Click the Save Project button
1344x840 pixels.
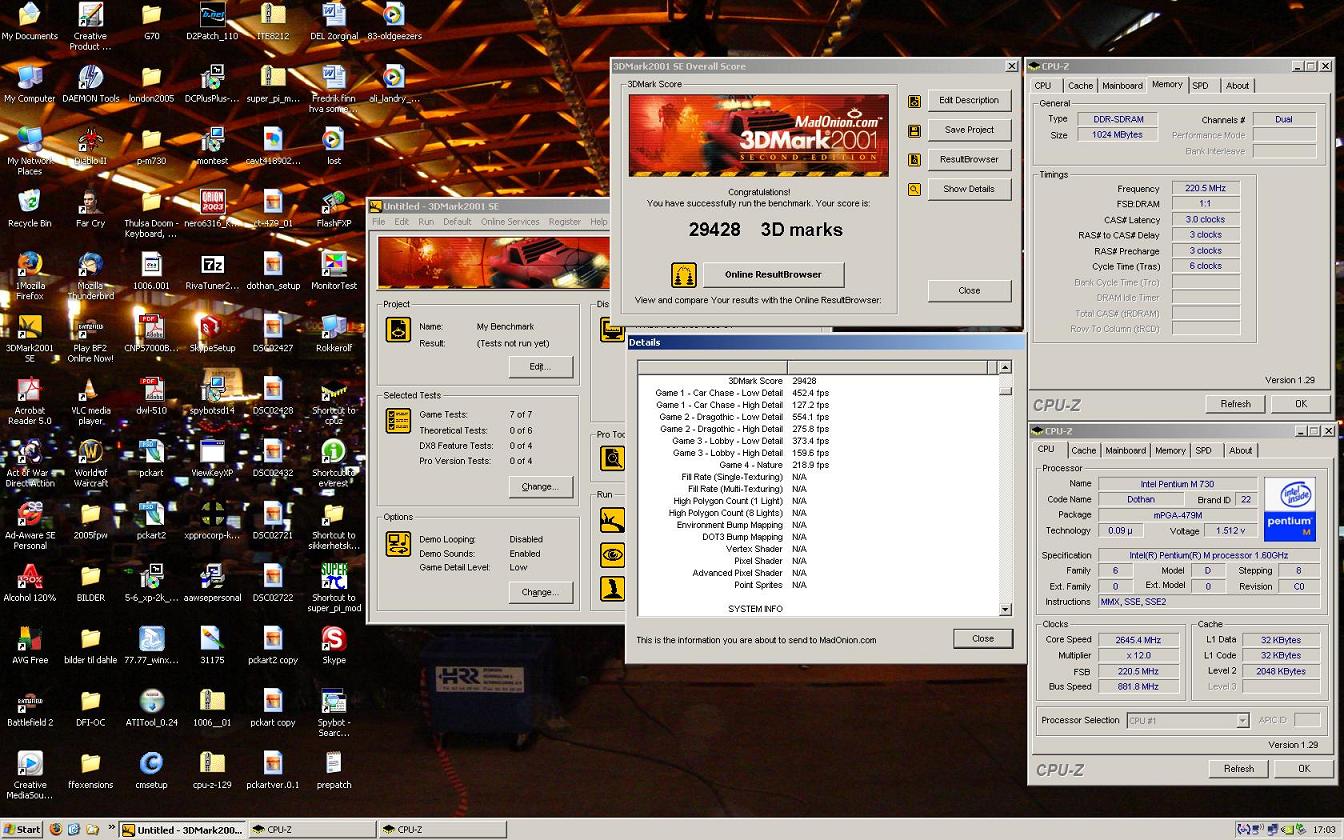[x=969, y=130]
